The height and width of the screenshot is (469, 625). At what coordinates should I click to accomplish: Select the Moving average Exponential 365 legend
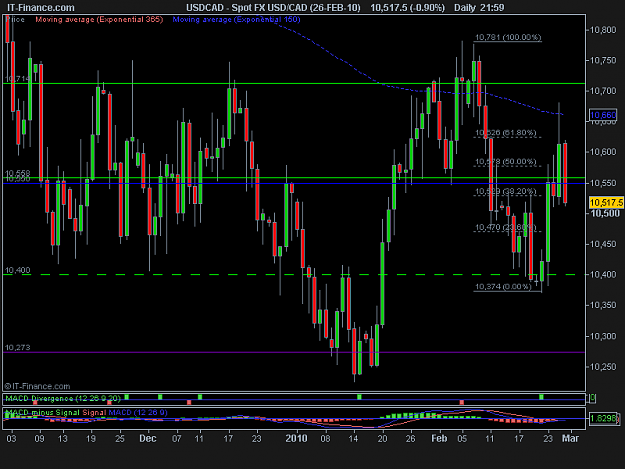[x=99, y=19]
